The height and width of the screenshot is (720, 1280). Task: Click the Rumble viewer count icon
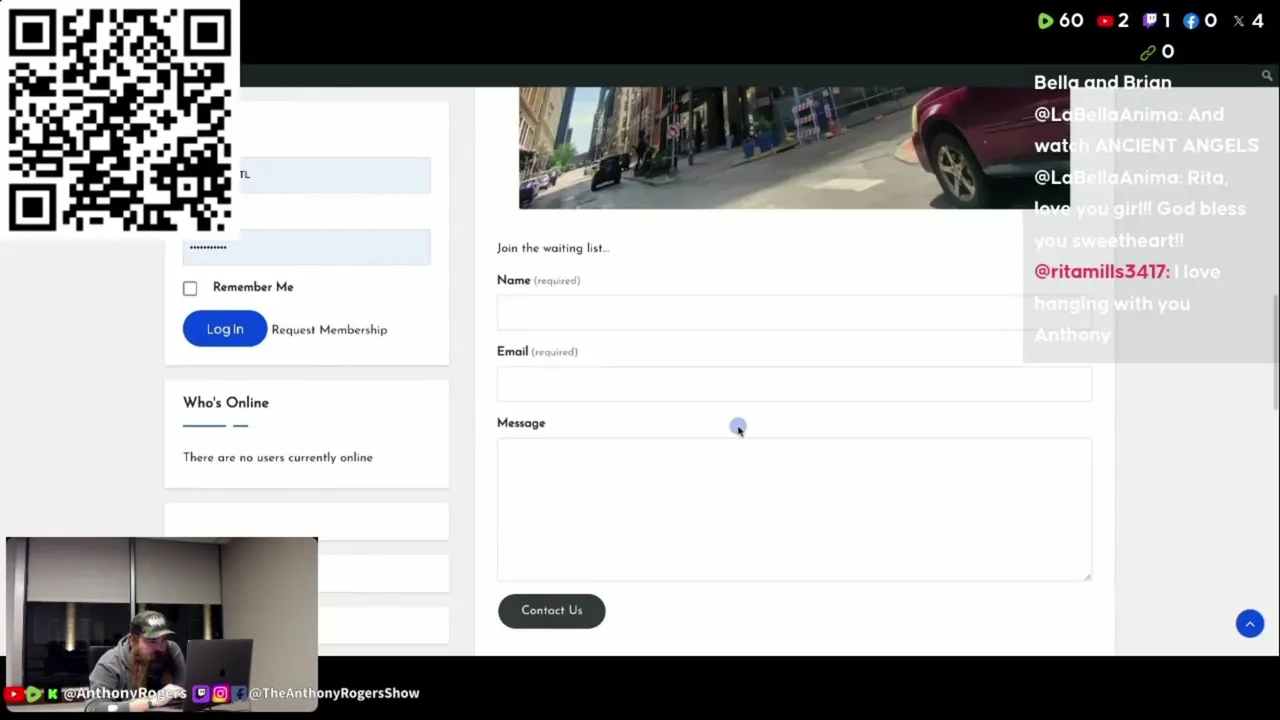1045,21
